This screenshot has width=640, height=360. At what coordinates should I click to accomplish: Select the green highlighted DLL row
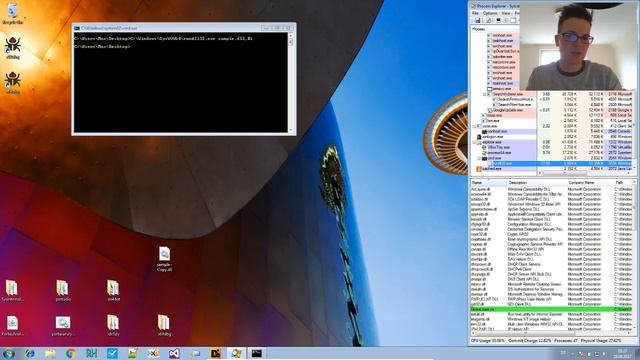[551, 309]
